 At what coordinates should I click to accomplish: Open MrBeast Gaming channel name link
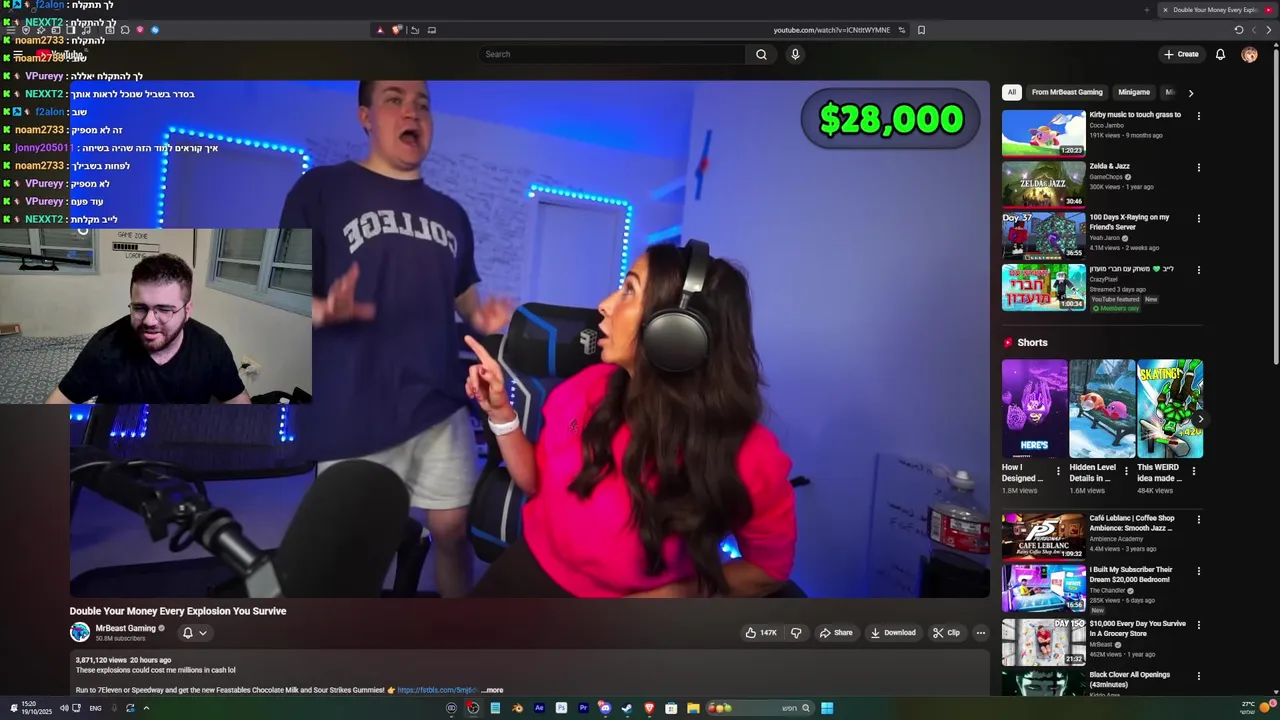[x=126, y=628]
